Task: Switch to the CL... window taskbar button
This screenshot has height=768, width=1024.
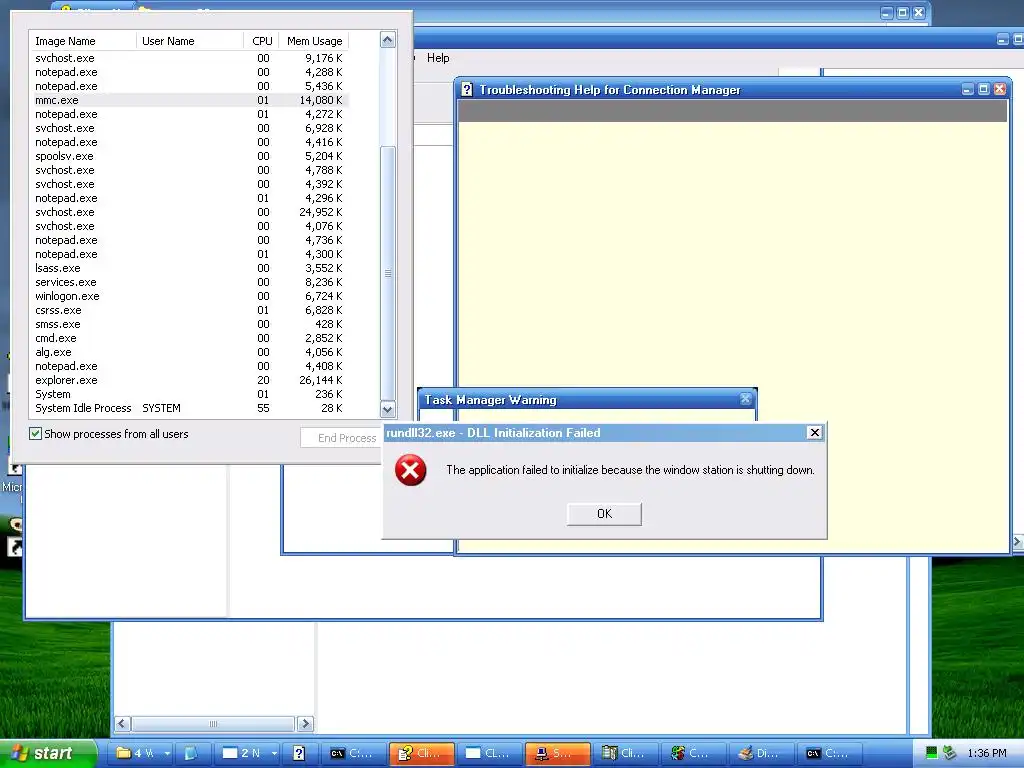Action: click(489, 753)
